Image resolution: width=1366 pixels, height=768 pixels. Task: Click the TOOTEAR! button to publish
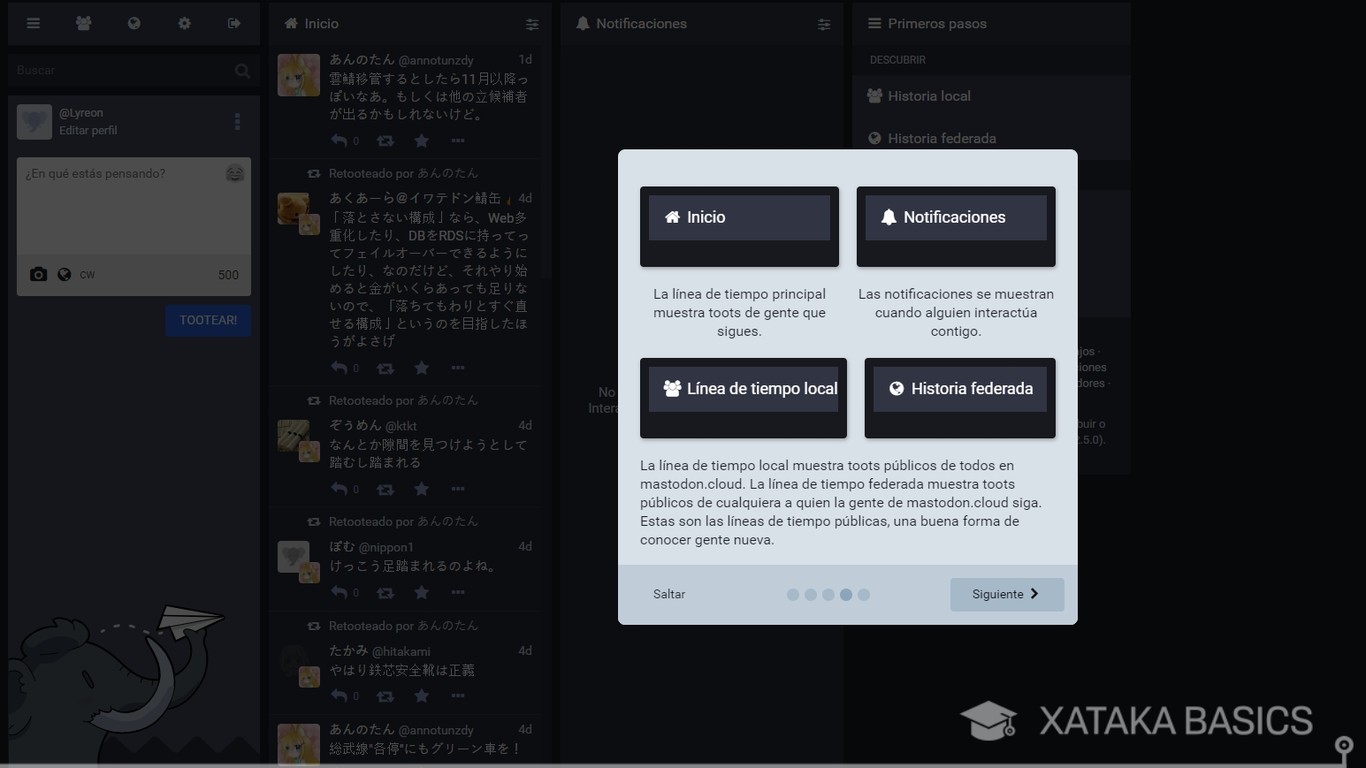207,320
